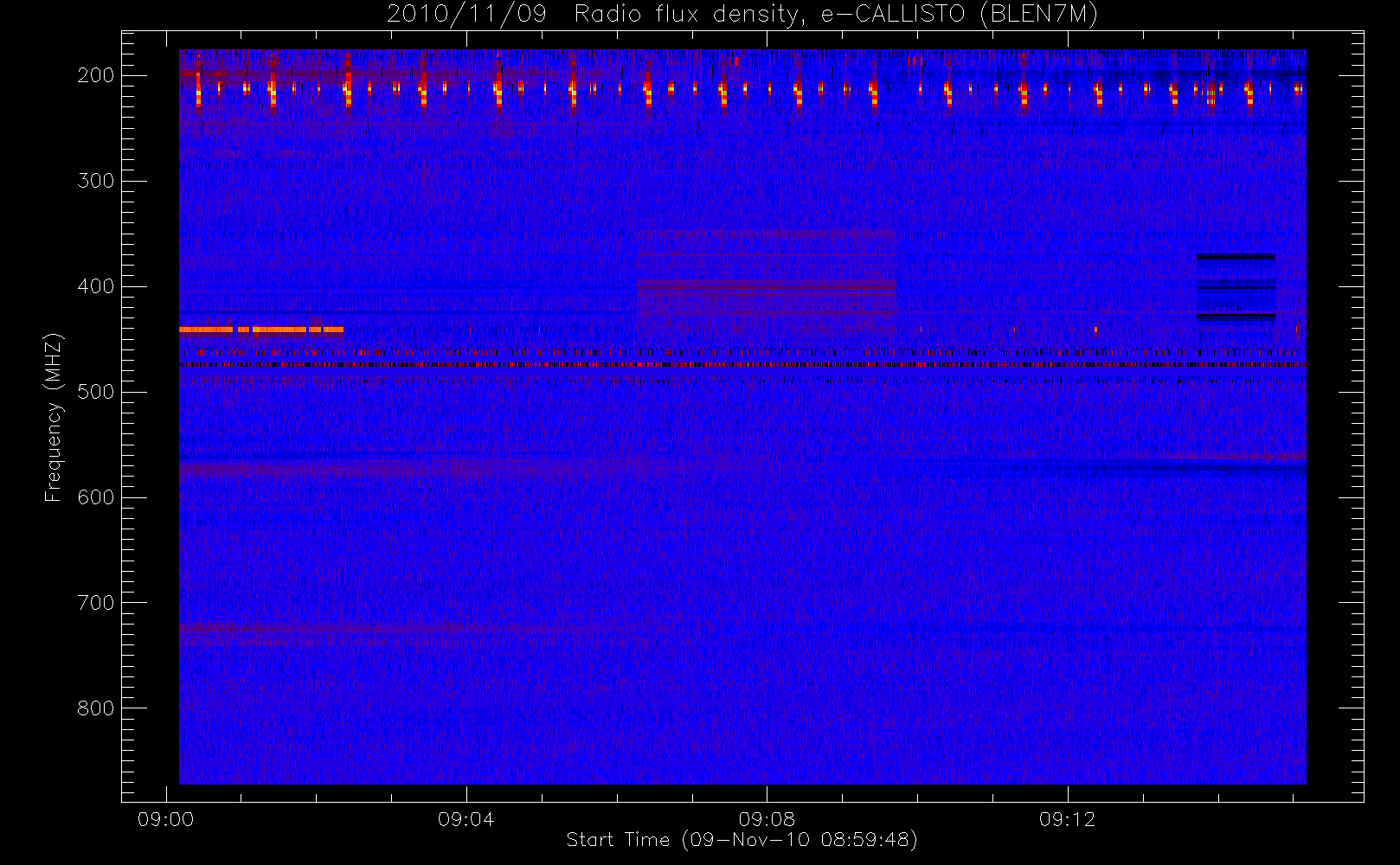This screenshot has height=865, width=1400.
Task: Select the 800 frequency tick label
Action: click(96, 708)
